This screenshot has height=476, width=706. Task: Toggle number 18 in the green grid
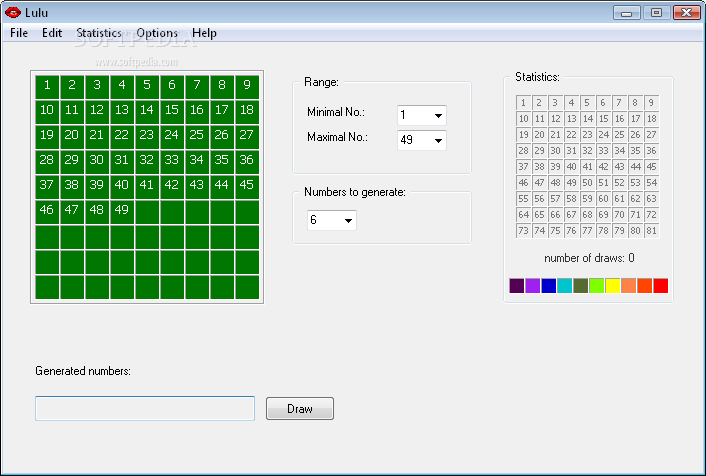pos(247,112)
